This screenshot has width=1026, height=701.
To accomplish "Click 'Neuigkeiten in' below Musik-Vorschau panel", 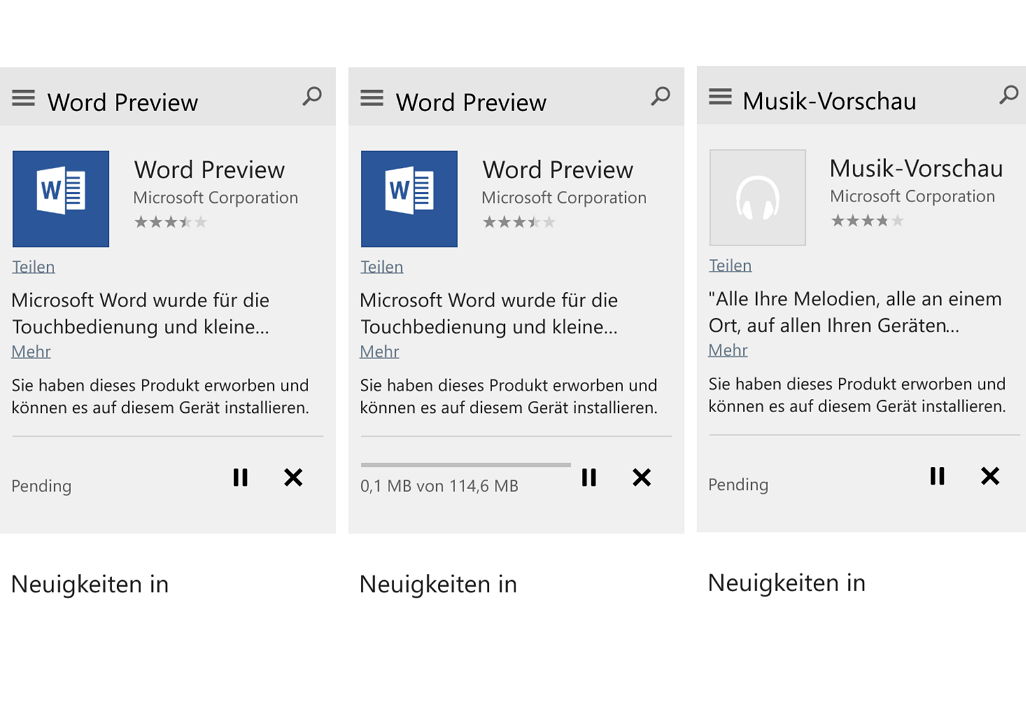I will tap(787, 583).
